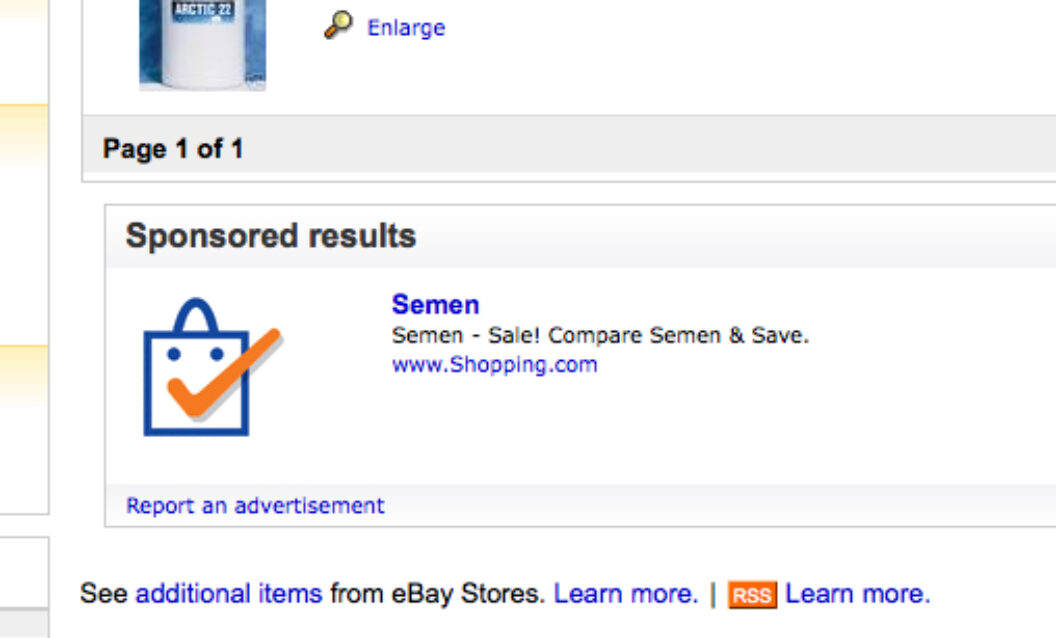
Task: Click the Shopping.com bag logo icon
Action: pyautogui.click(x=212, y=366)
